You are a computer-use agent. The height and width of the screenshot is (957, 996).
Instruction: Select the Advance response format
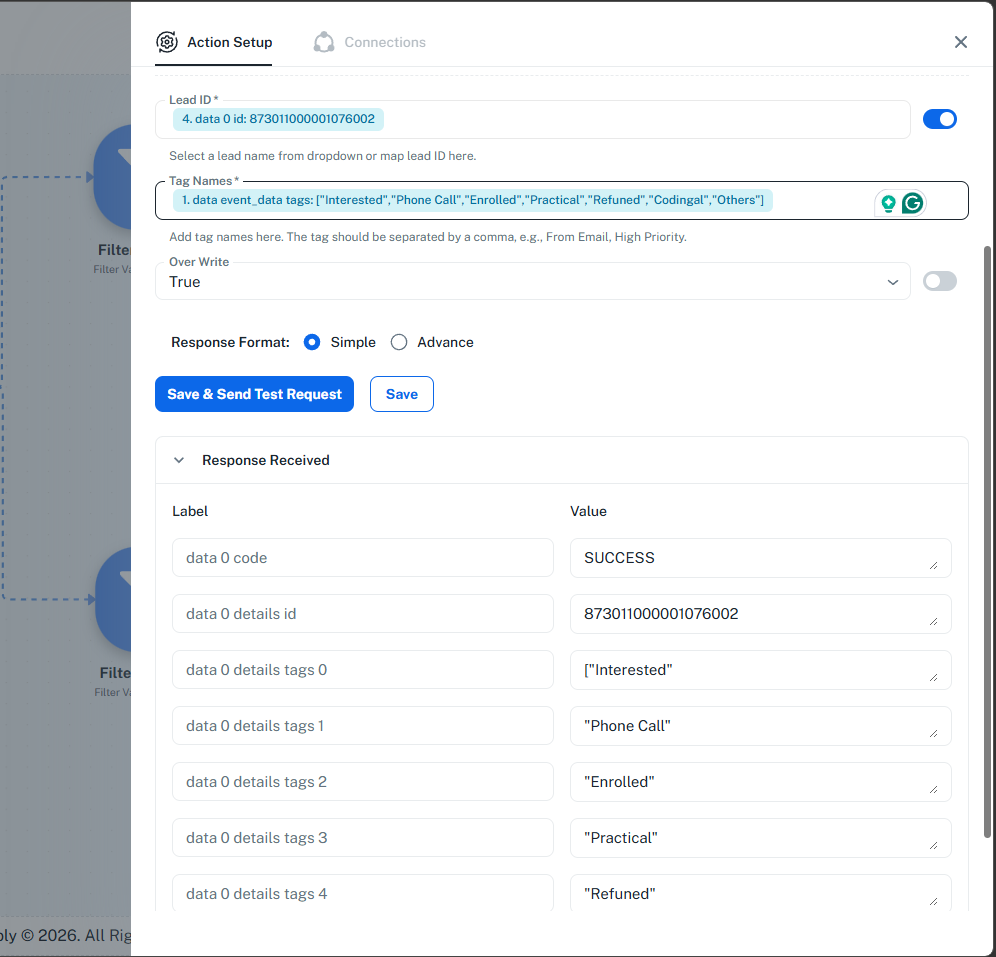(399, 342)
